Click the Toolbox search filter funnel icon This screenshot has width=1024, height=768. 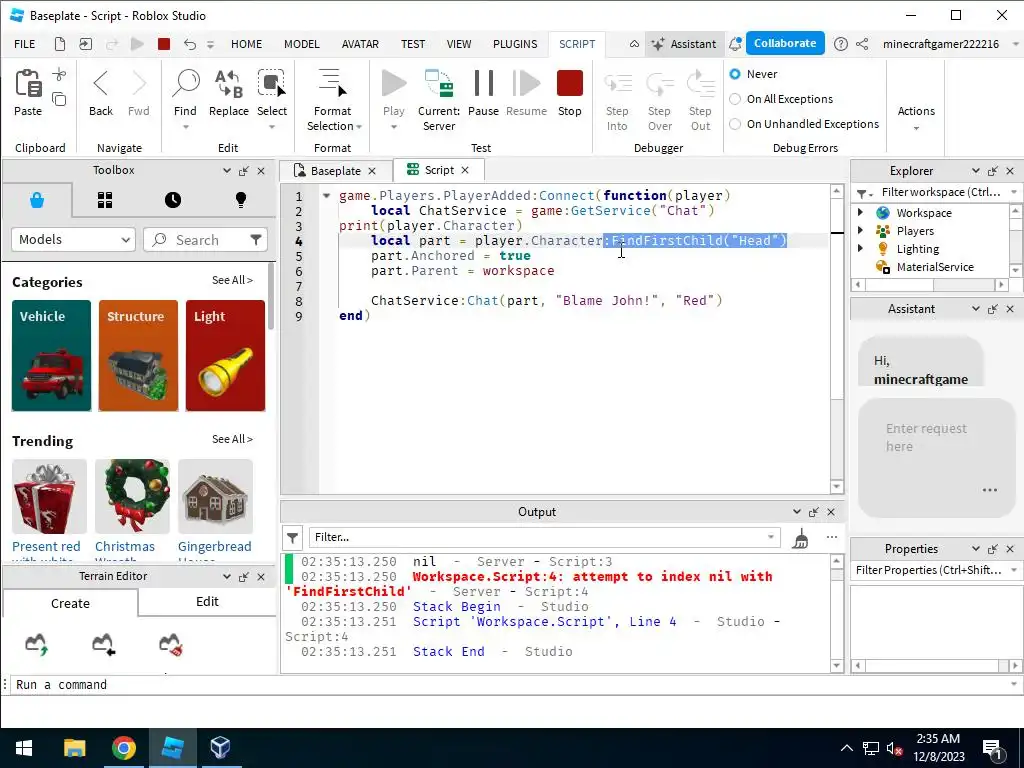[x=256, y=240]
